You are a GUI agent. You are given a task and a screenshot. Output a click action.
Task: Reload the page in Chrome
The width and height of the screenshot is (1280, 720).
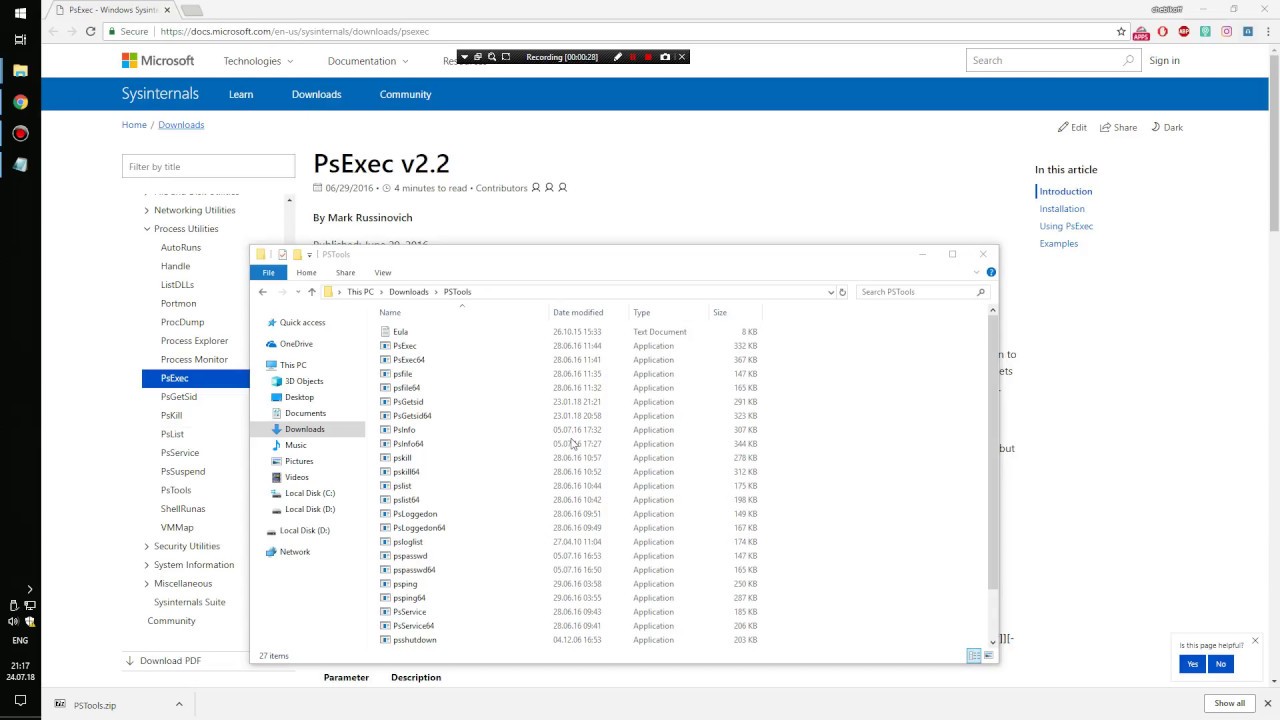pyautogui.click(x=90, y=31)
